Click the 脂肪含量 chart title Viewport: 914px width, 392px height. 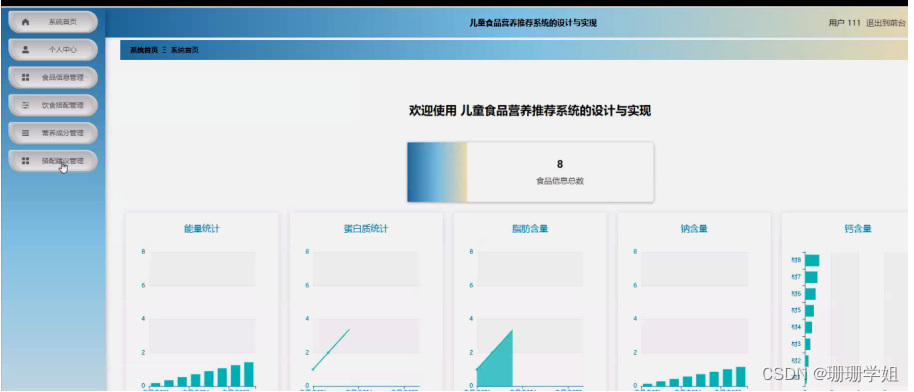tap(530, 229)
